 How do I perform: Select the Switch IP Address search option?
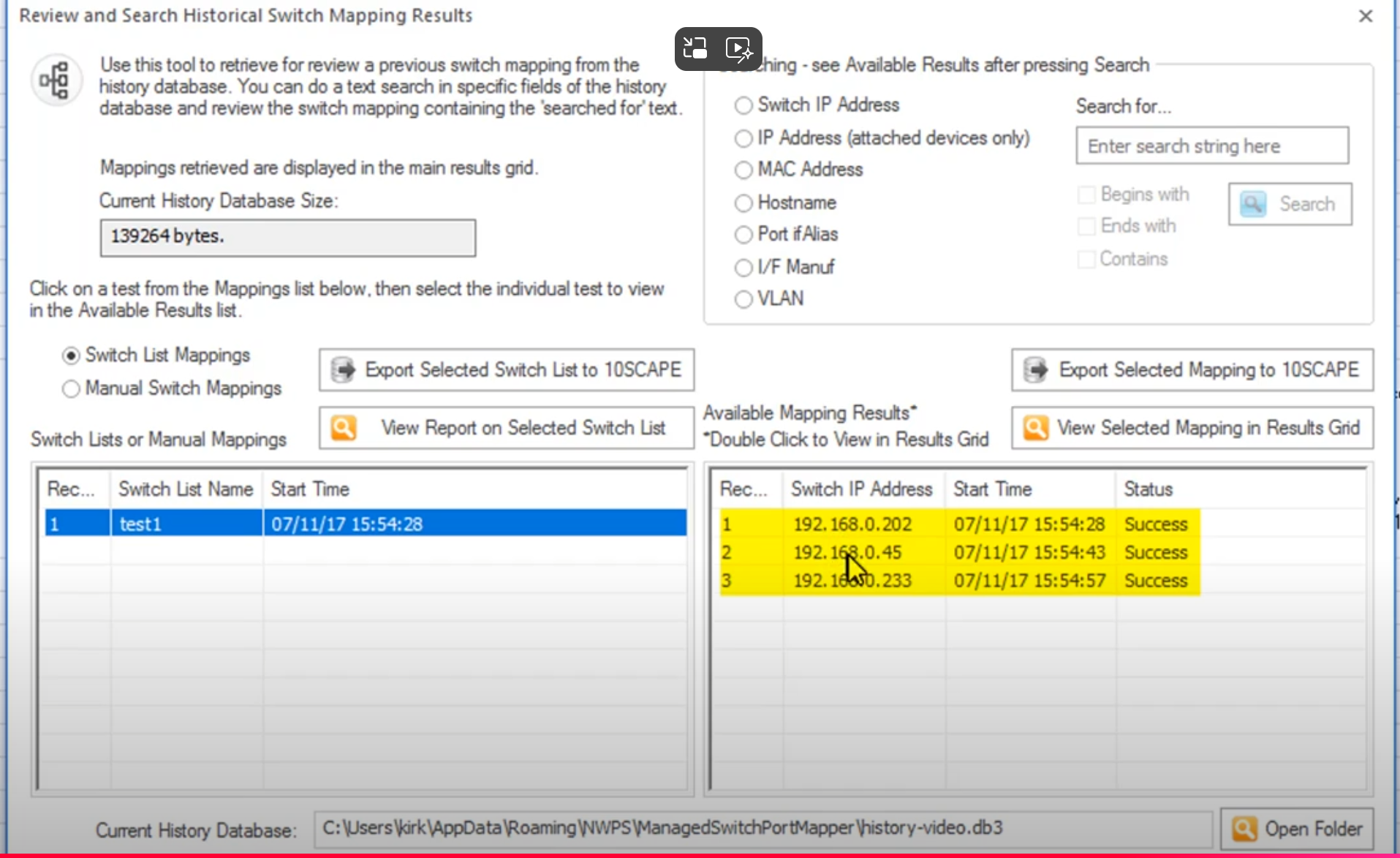click(x=743, y=105)
